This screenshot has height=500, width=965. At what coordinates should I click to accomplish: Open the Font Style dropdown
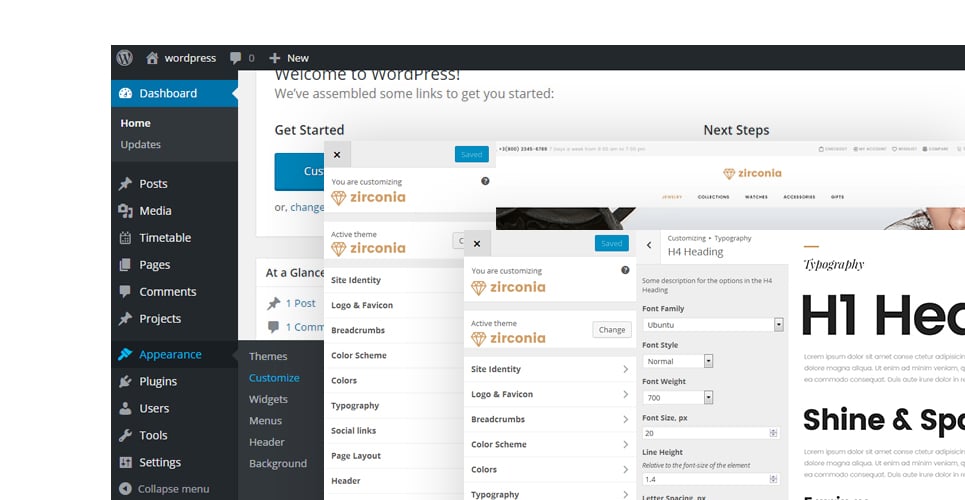coord(678,361)
